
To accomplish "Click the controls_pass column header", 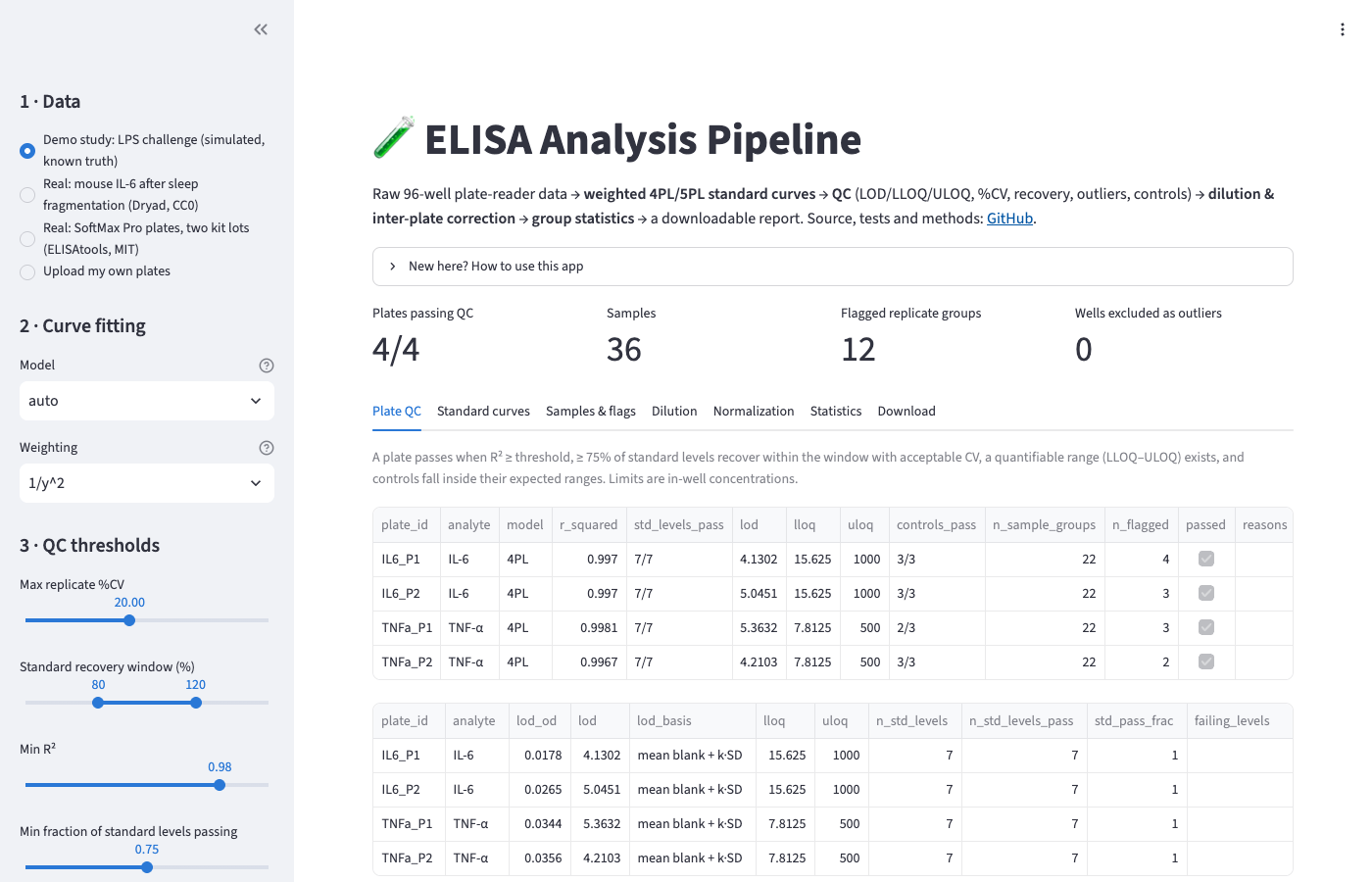I will click(936, 525).
